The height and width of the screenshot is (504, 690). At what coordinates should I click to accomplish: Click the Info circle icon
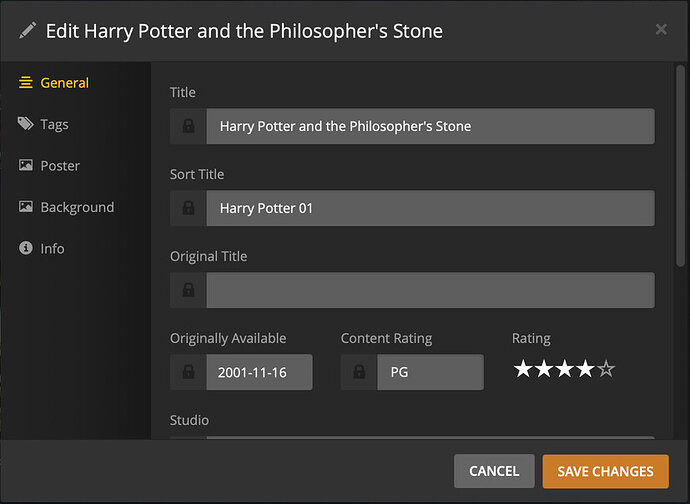[26, 248]
